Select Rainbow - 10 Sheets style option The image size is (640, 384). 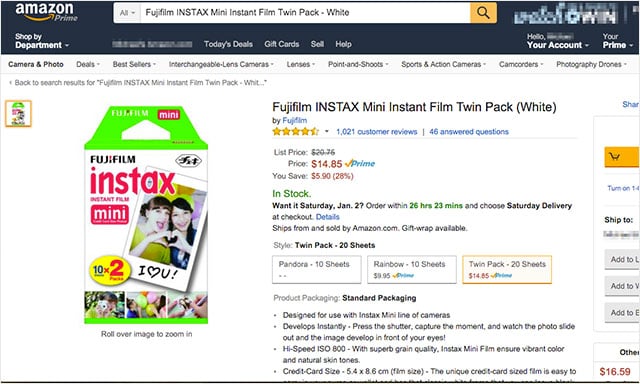point(411,269)
